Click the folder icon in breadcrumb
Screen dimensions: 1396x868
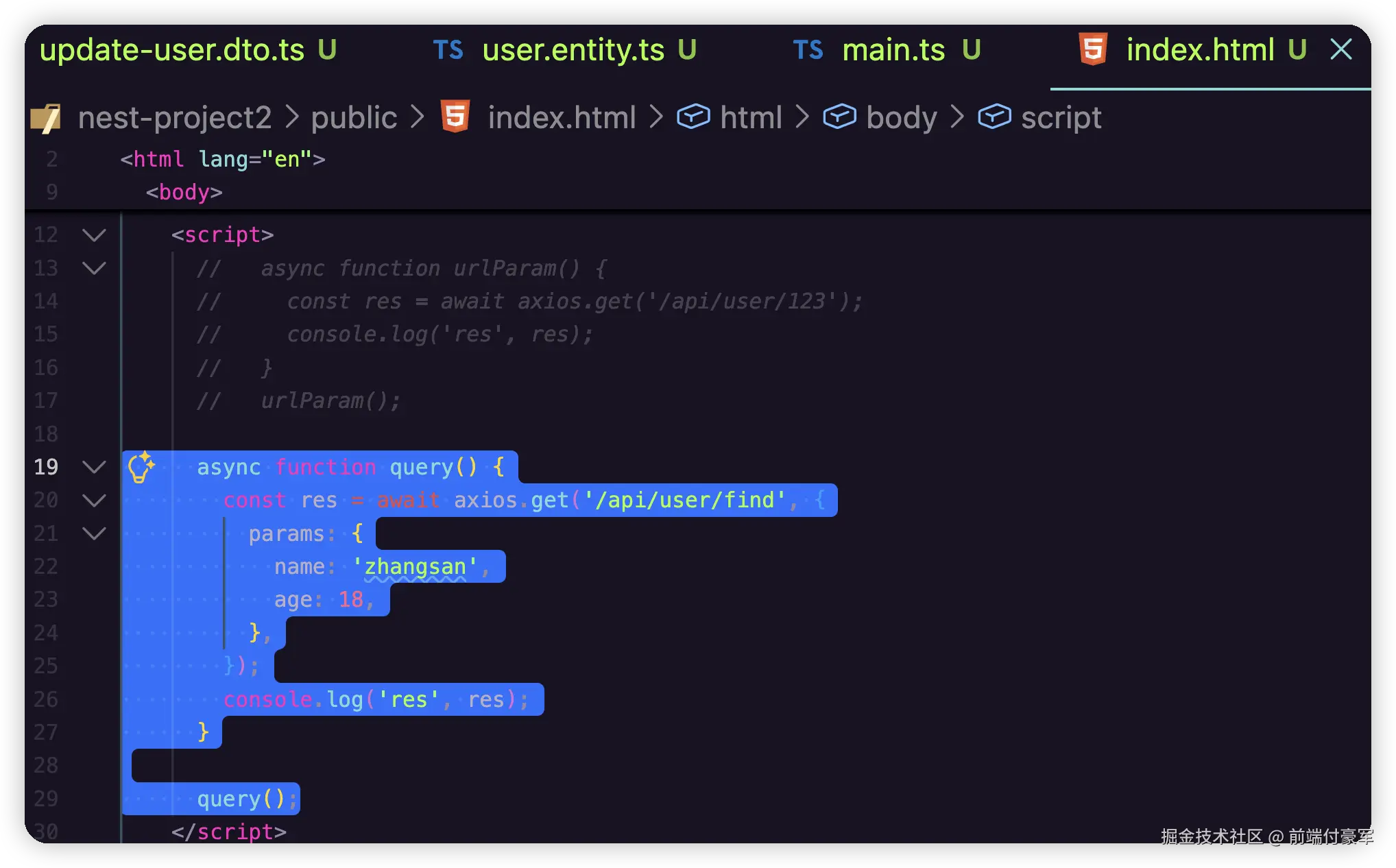46,118
